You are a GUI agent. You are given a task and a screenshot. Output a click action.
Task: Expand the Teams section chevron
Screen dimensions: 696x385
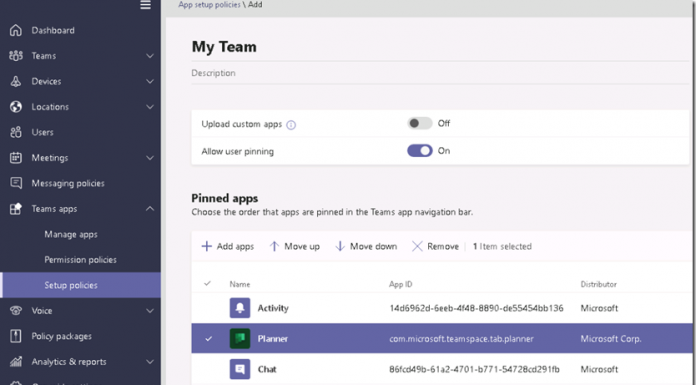(x=150, y=56)
